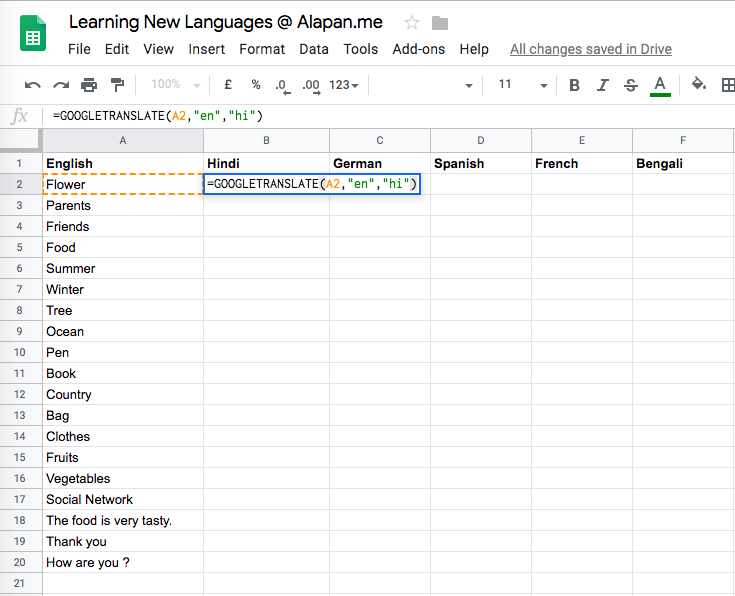Open the View menu

(x=158, y=49)
